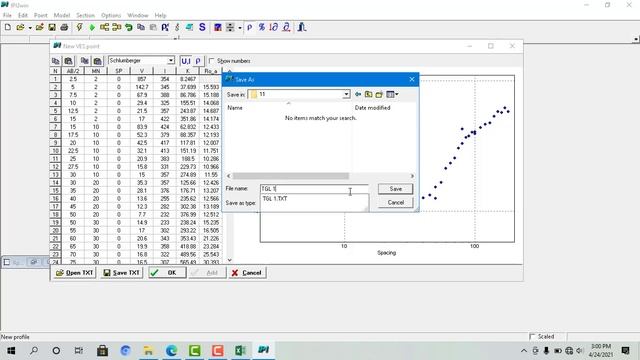Click Cancel button in VES point window
The width and height of the screenshot is (640, 360).
pos(247,273)
